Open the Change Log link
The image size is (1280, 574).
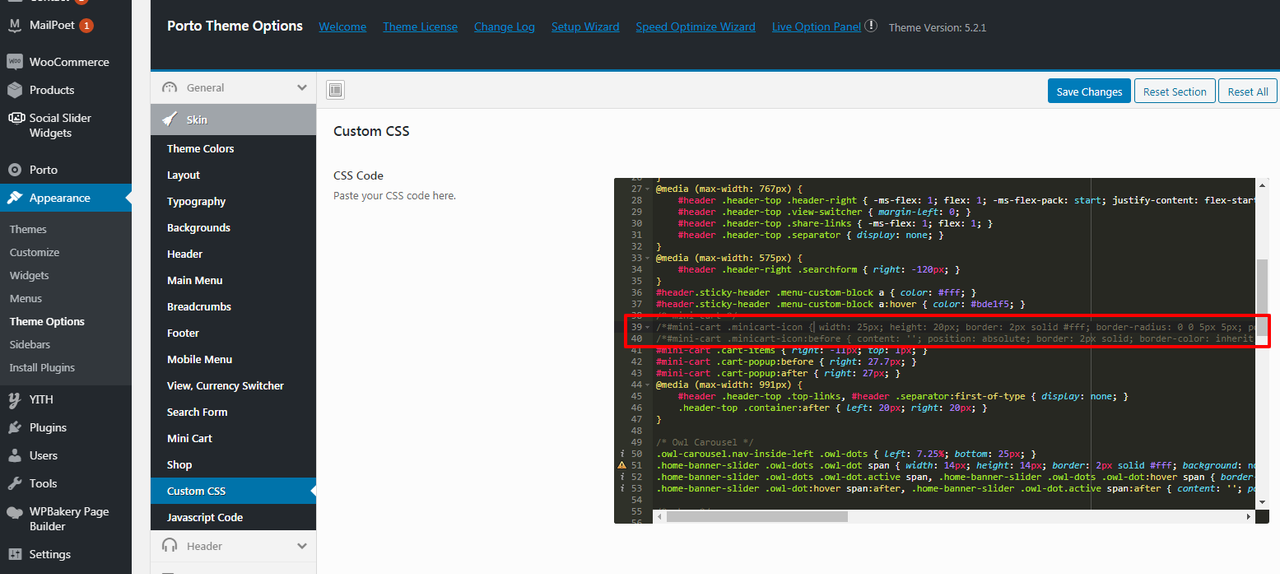tap(504, 27)
